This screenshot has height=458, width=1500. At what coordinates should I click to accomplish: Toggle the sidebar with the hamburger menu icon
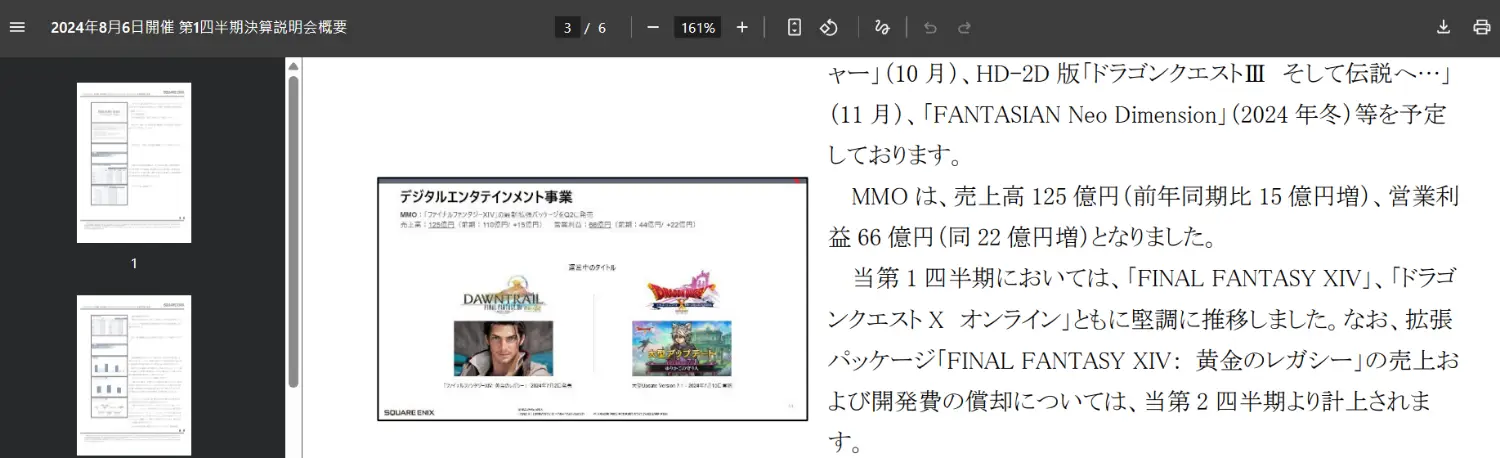click(x=17, y=27)
